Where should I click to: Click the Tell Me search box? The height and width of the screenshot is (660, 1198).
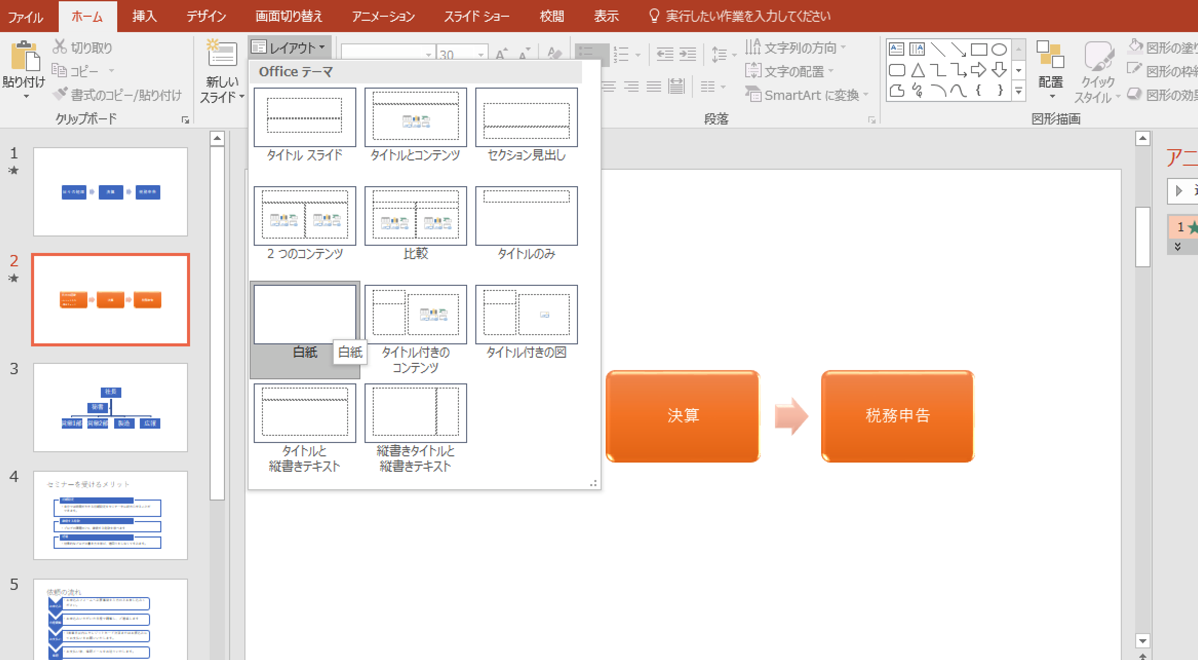(x=740, y=16)
